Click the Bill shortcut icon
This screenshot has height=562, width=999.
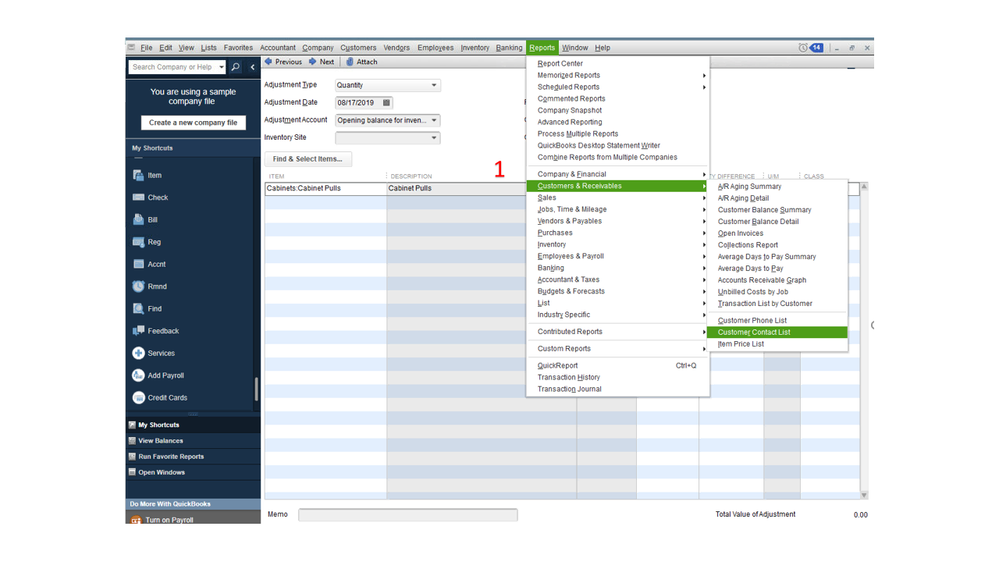click(x=138, y=219)
